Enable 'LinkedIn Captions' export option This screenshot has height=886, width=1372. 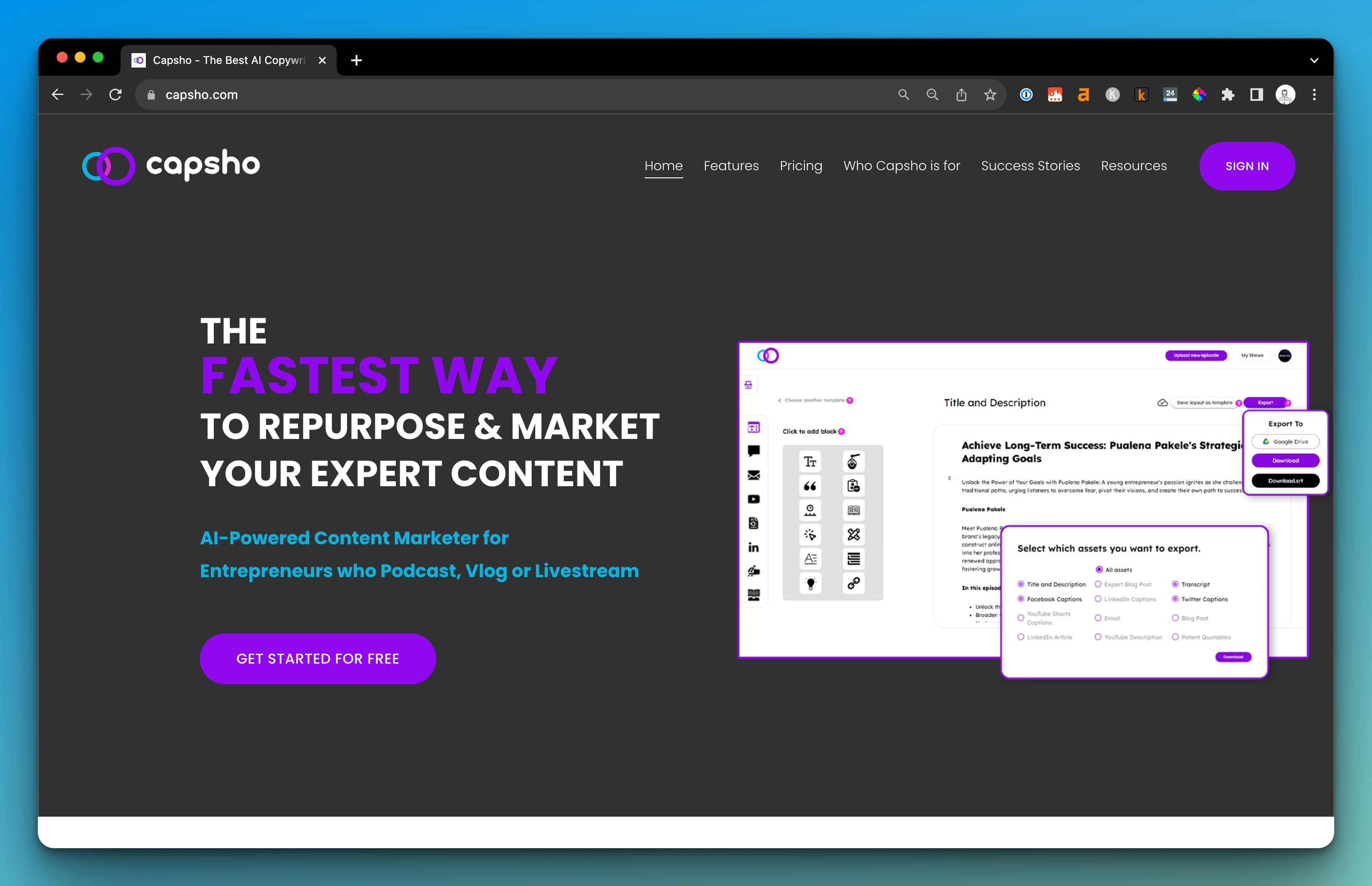point(1124,600)
